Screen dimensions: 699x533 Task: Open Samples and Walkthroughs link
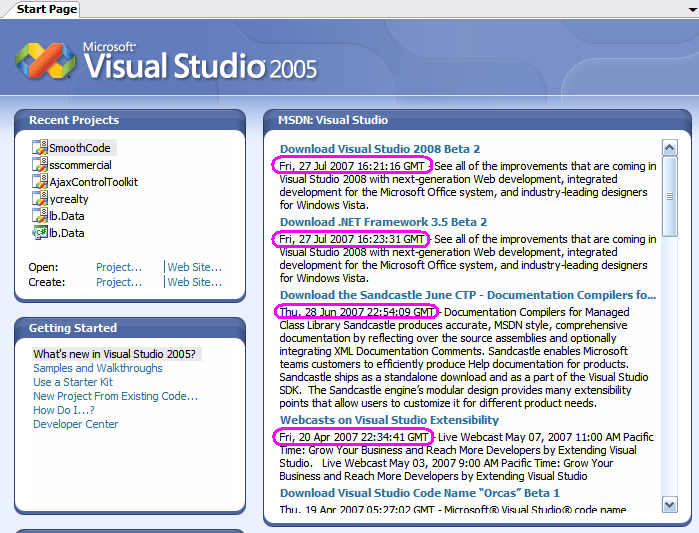98,368
